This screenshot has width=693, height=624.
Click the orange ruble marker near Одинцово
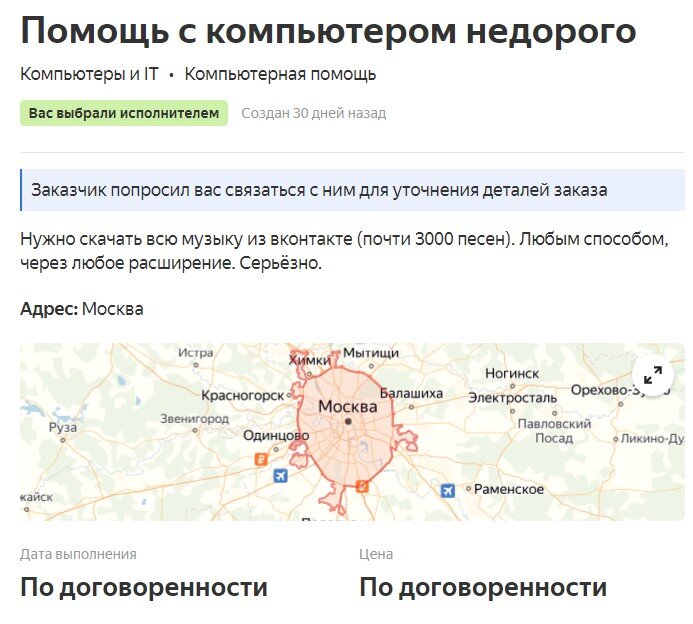tap(261, 459)
